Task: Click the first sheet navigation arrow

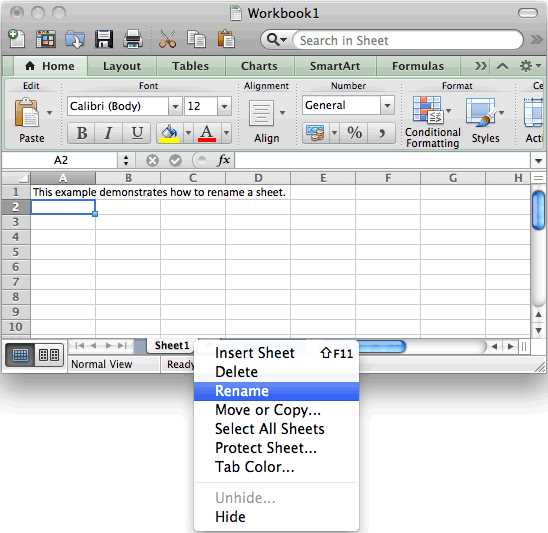Action: pyautogui.click(x=80, y=346)
